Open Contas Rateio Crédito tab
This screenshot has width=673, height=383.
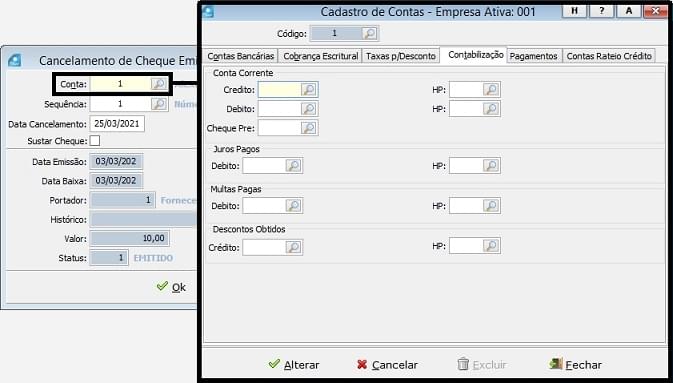pos(609,56)
